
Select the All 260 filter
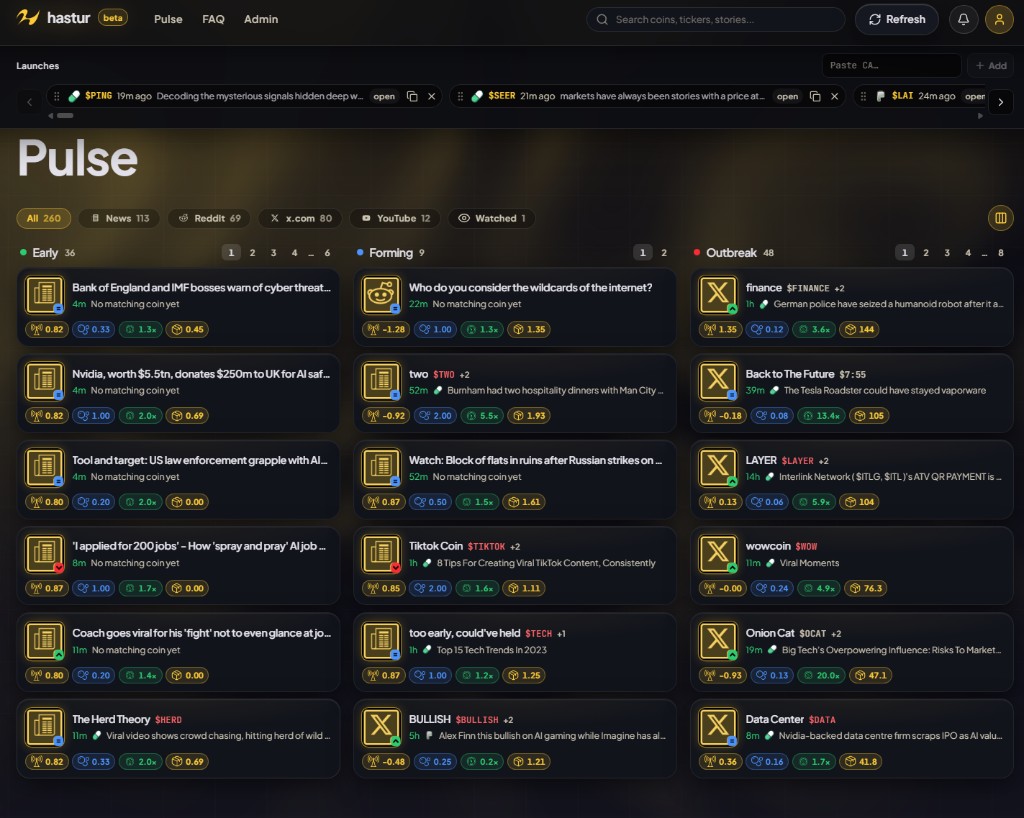pyautogui.click(x=43, y=218)
